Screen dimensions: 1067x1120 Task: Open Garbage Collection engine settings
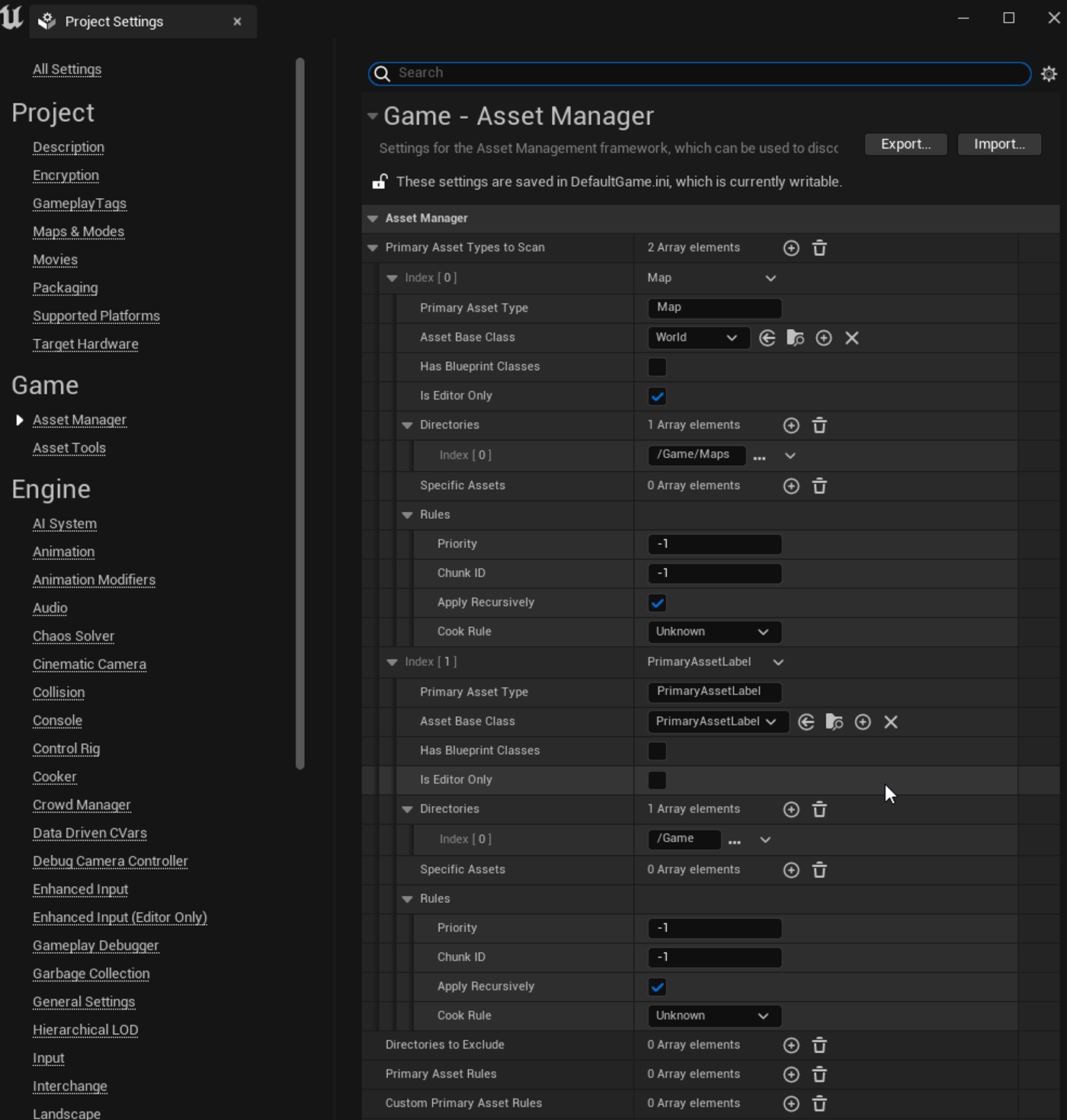click(91, 974)
